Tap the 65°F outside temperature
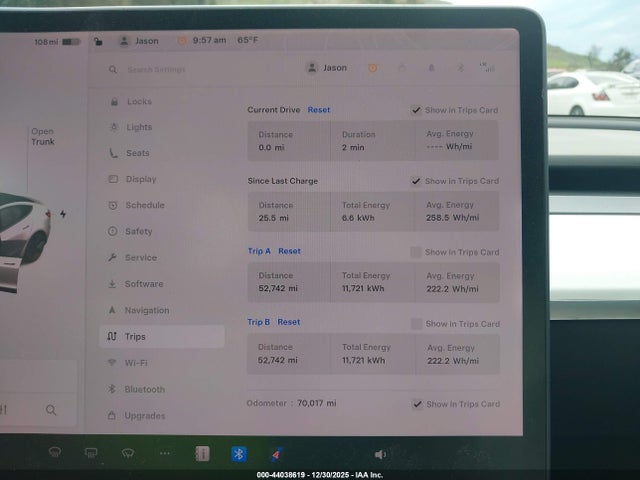 [248, 40]
